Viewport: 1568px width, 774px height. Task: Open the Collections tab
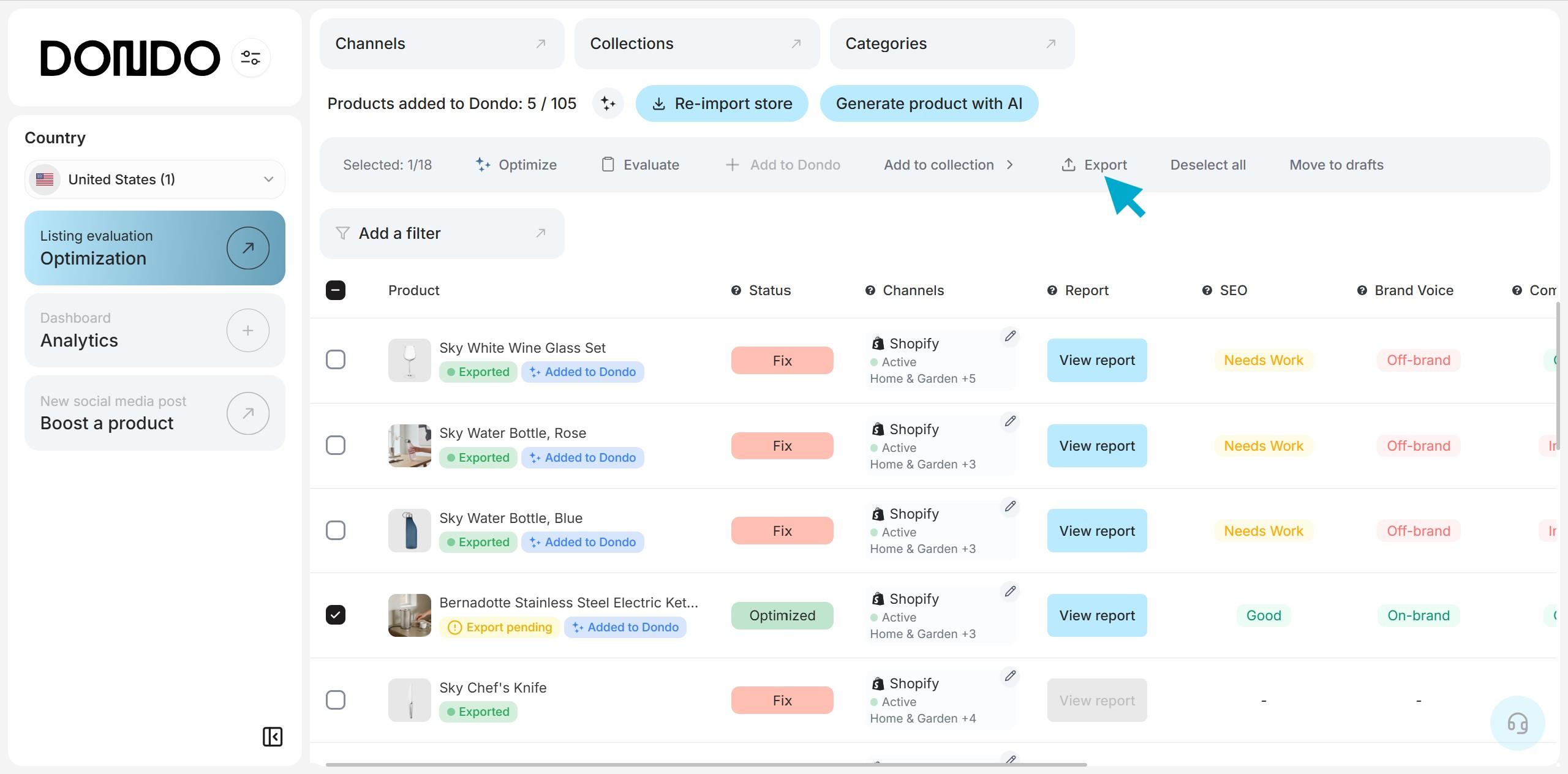696,43
